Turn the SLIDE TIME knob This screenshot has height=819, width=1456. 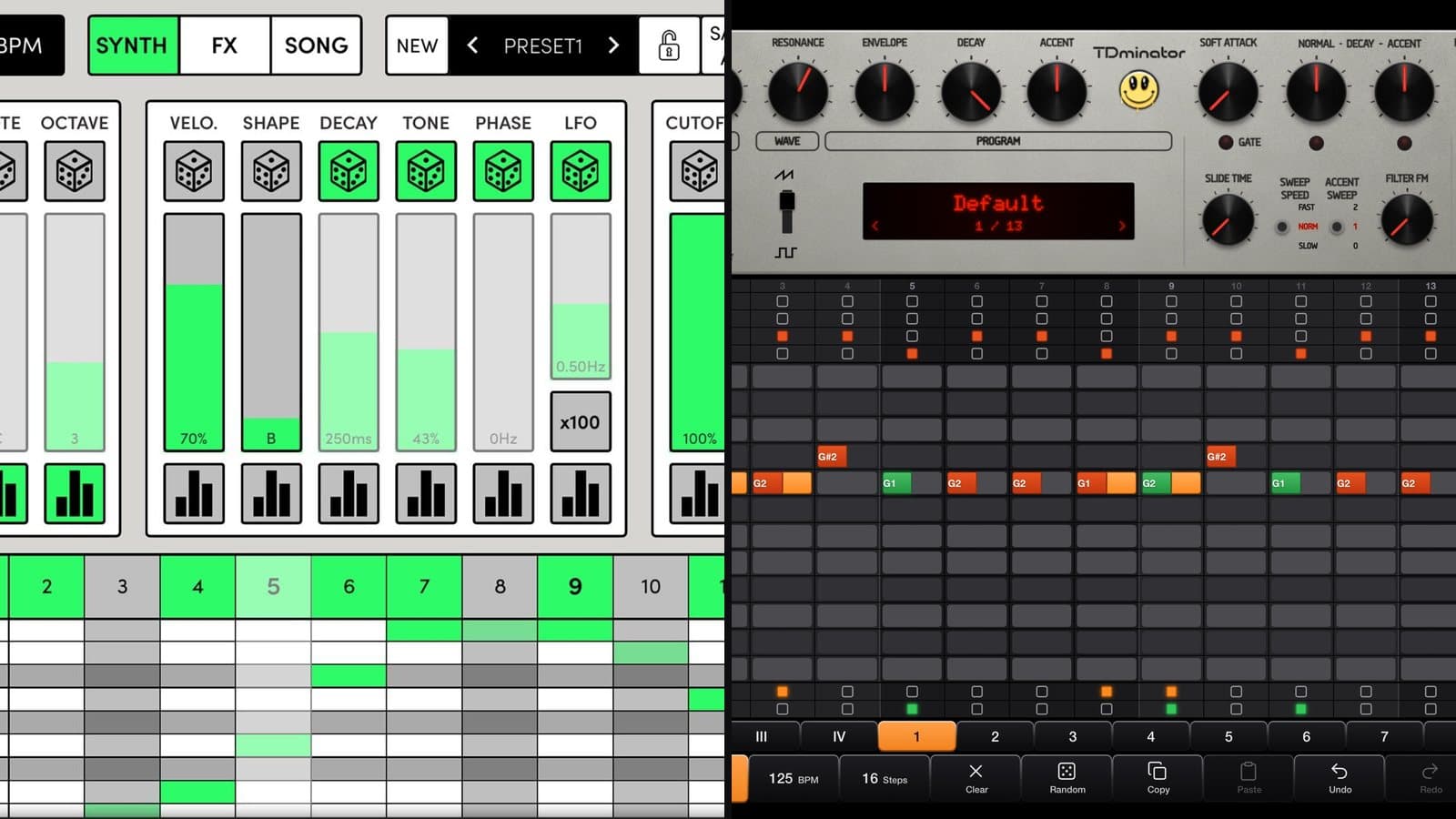coord(1228,220)
